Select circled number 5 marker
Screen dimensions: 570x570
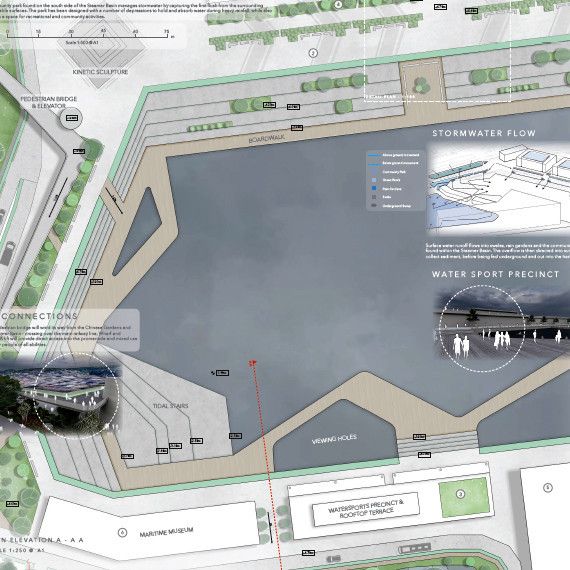click(547, 487)
